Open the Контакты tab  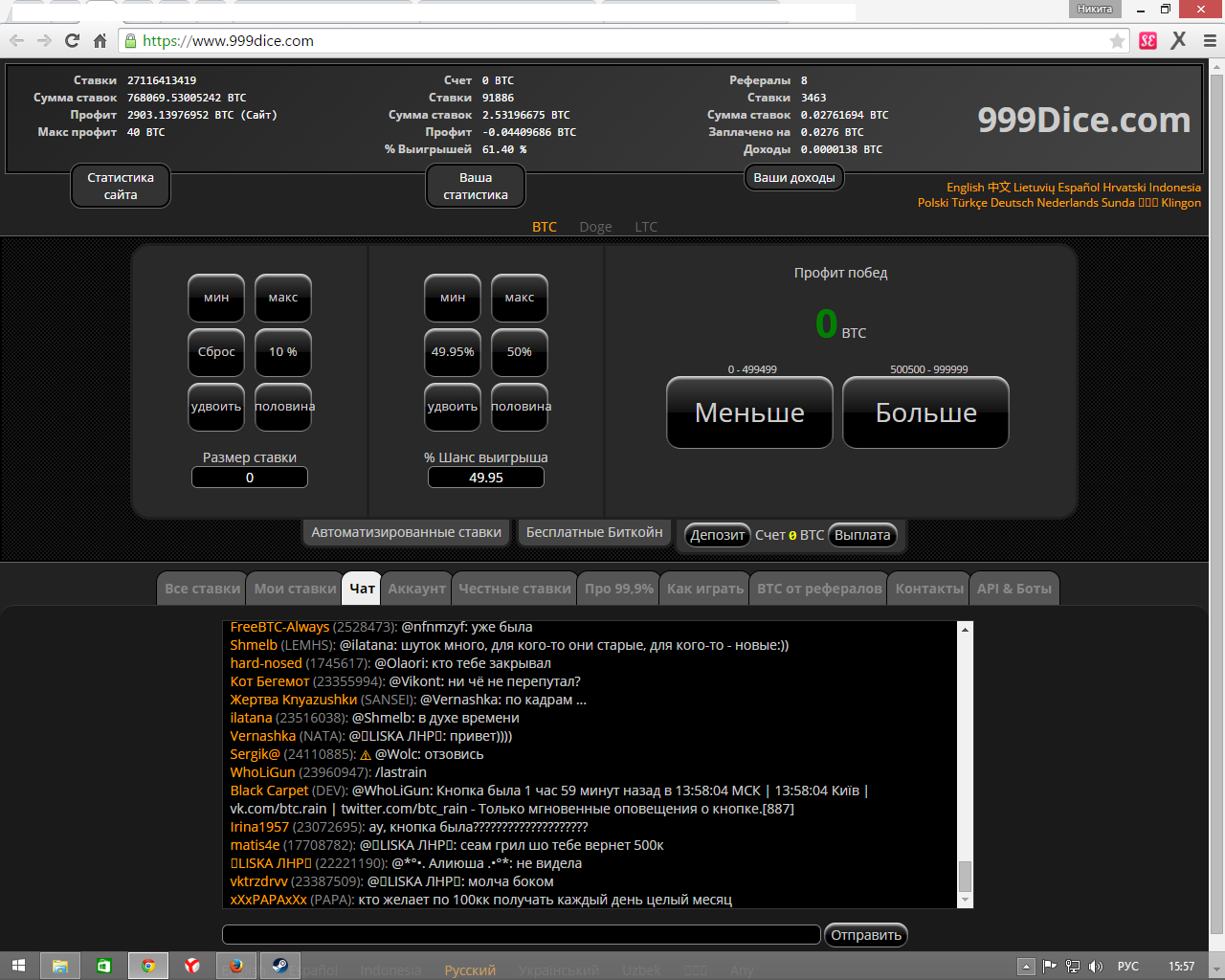click(929, 589)
